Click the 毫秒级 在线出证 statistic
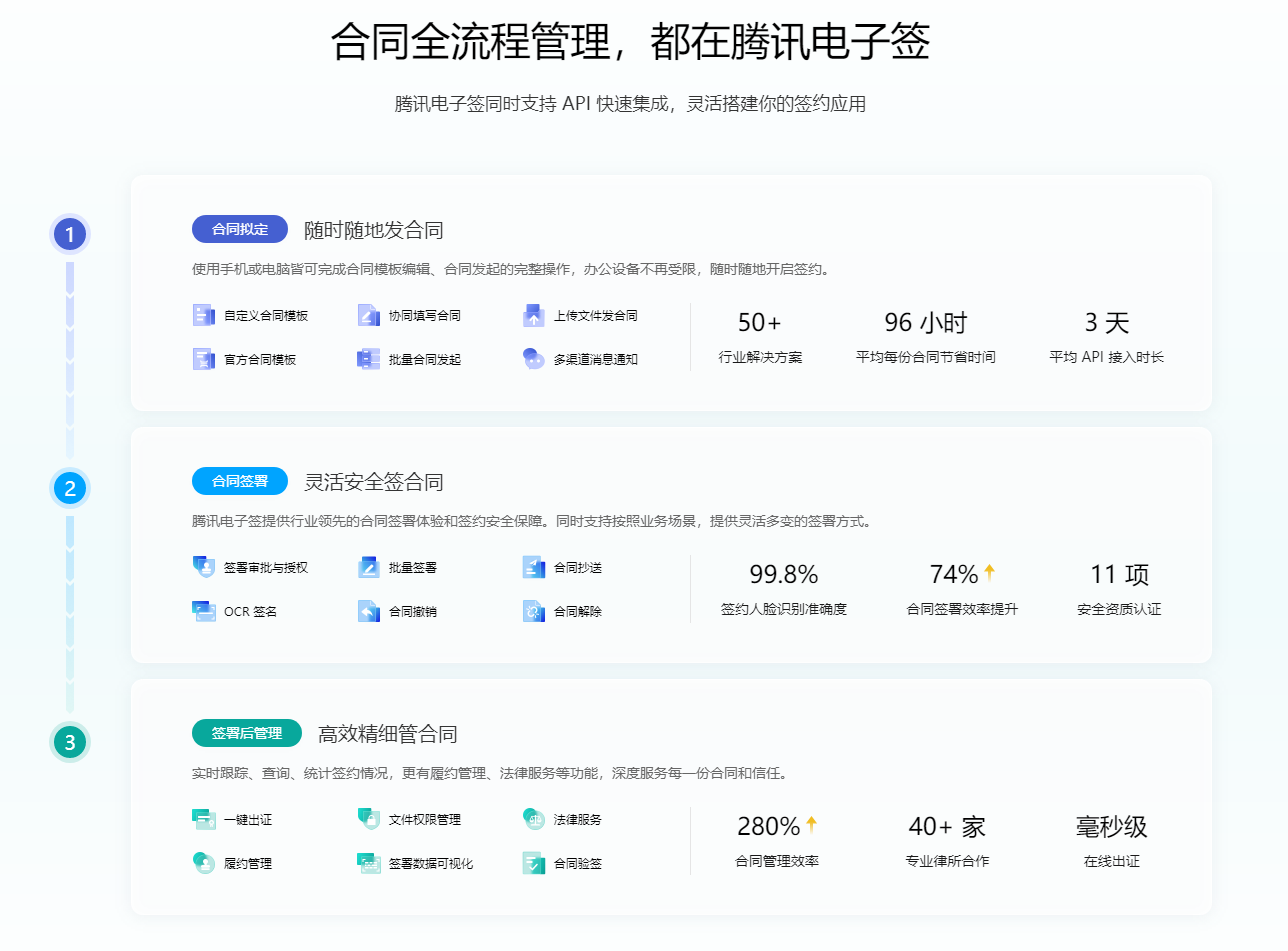Screen dimensions: 1288x951 (1112, 841)
